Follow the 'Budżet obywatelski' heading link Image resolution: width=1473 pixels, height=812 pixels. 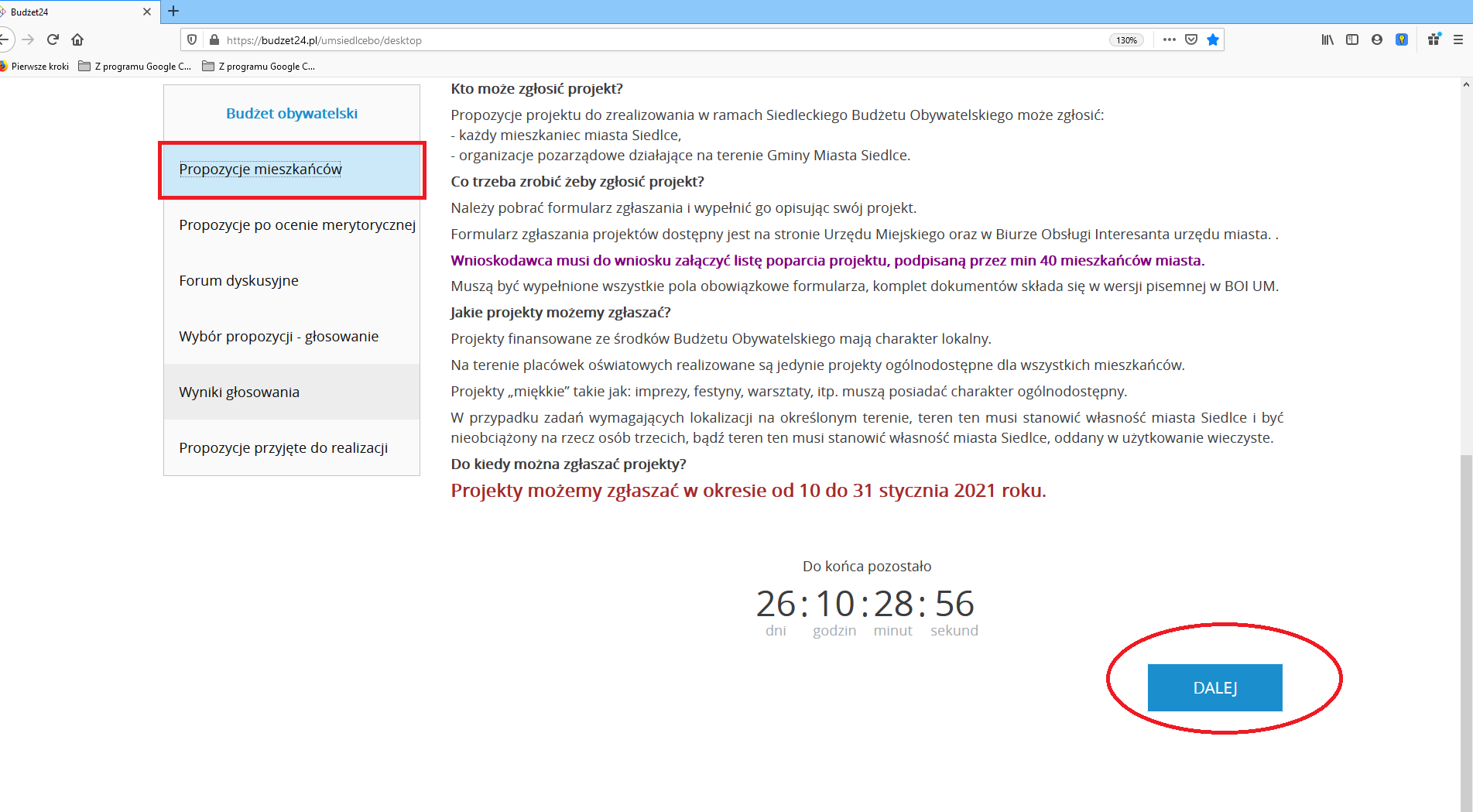[x=292, y=114]
